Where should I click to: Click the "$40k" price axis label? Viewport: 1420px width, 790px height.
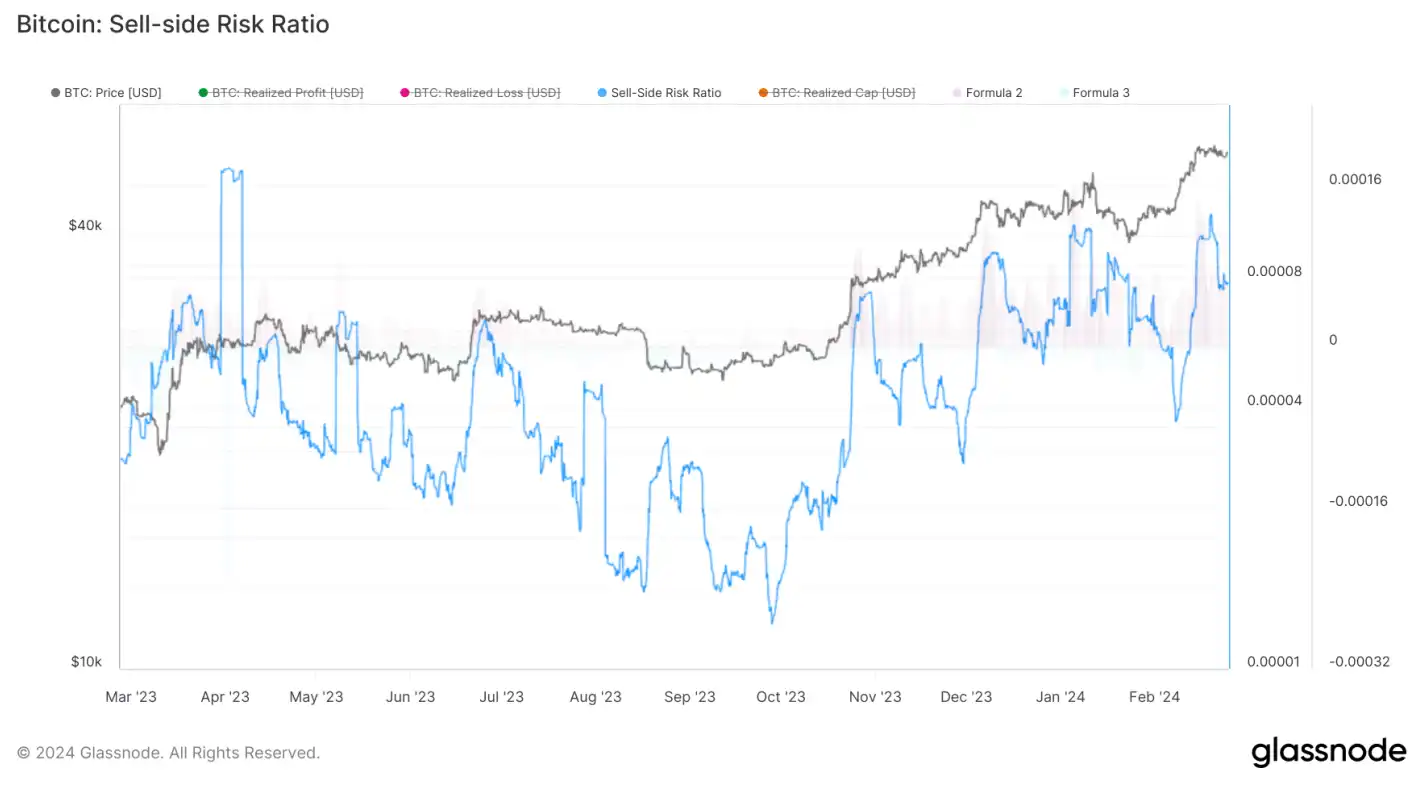[85, 226]
